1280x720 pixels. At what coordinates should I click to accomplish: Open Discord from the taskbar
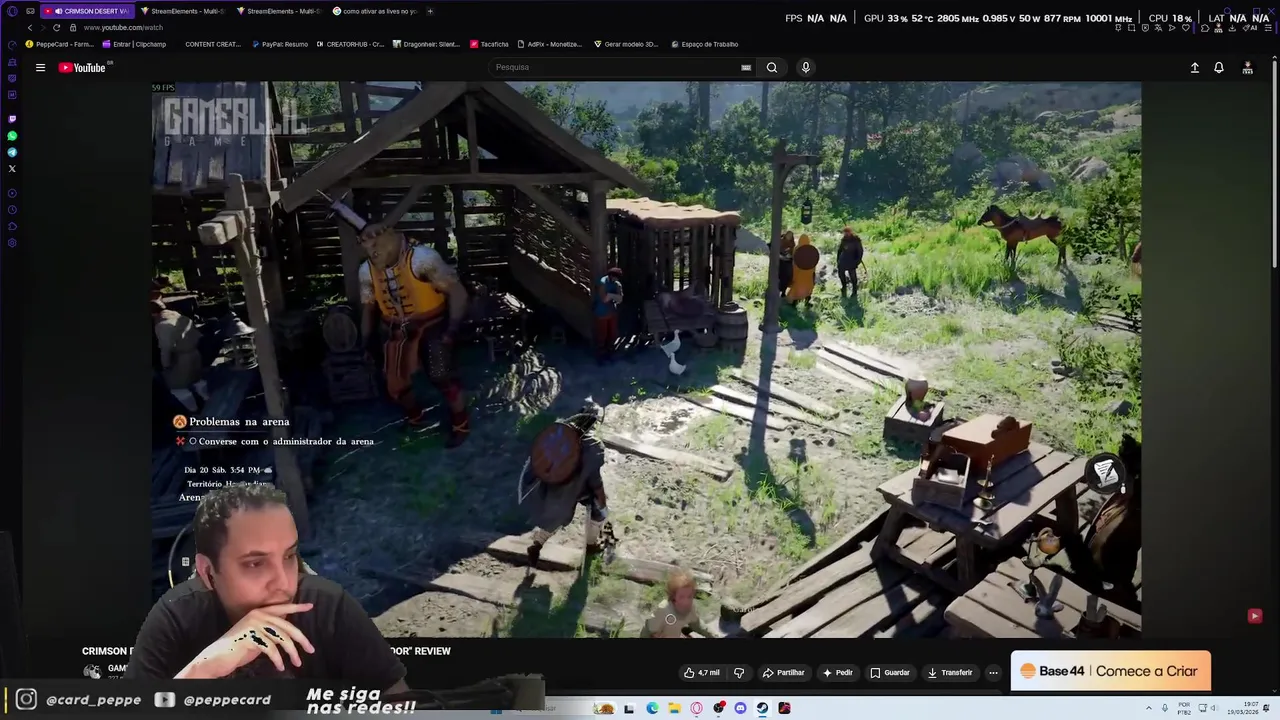click(740, 708)
